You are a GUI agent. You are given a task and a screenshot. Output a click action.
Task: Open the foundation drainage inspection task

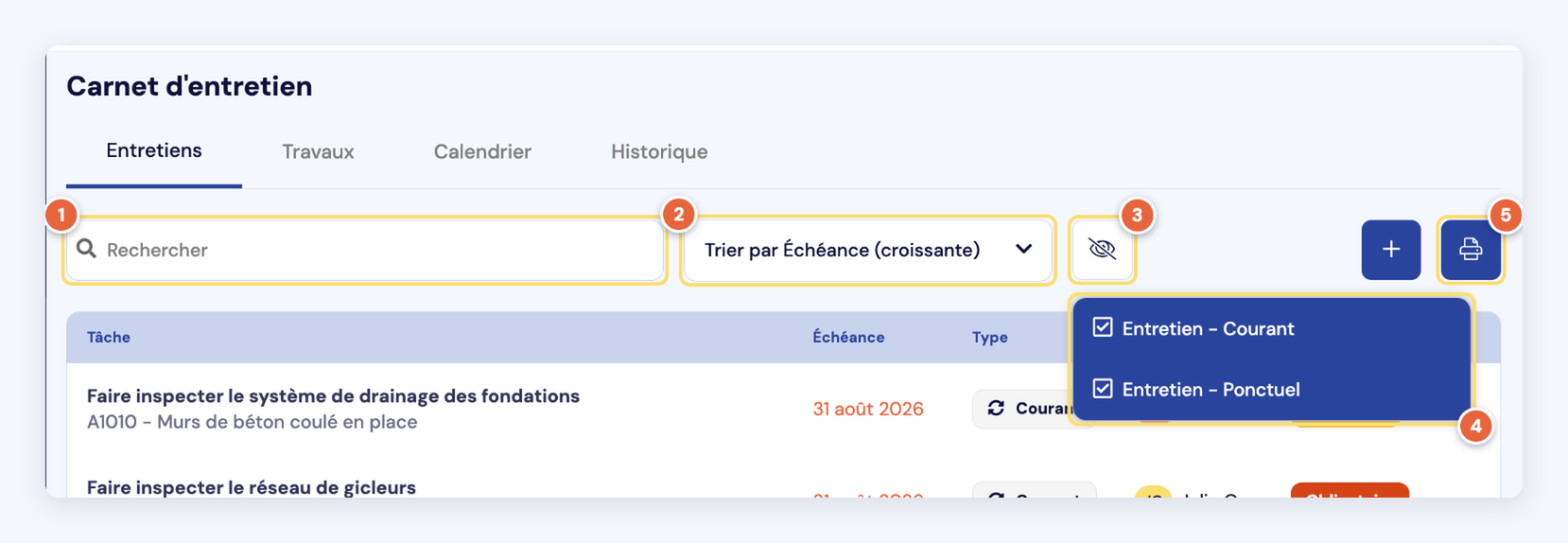pos(333,395)
